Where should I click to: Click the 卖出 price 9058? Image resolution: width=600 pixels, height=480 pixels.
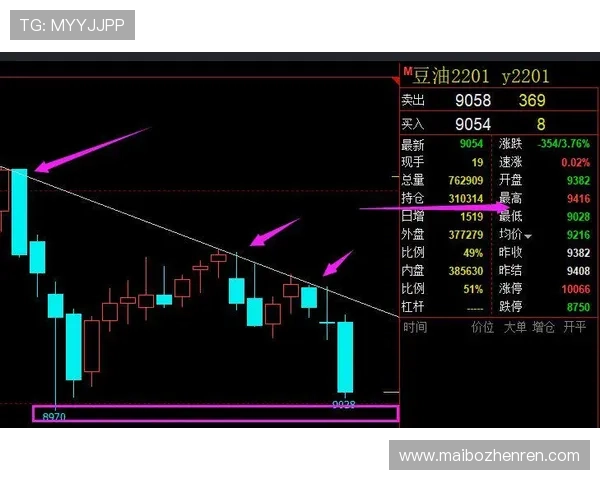(472, 100)
